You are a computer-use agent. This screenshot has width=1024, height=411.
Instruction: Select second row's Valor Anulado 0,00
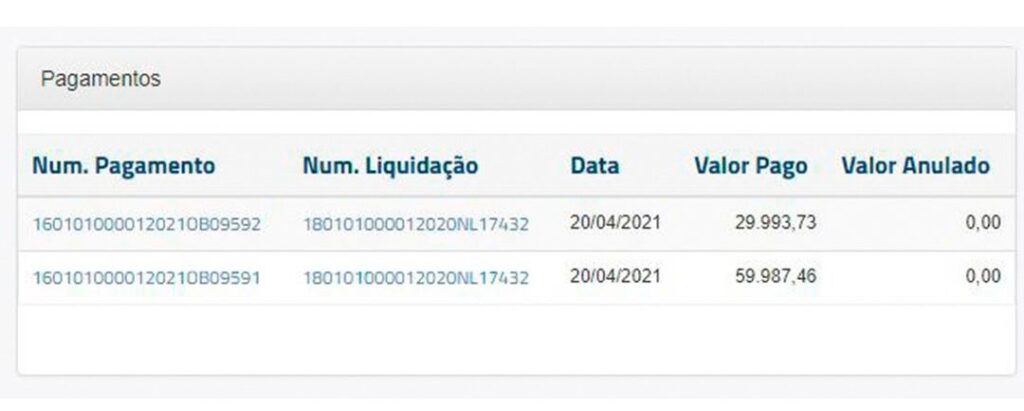click(x=983, y=278)
